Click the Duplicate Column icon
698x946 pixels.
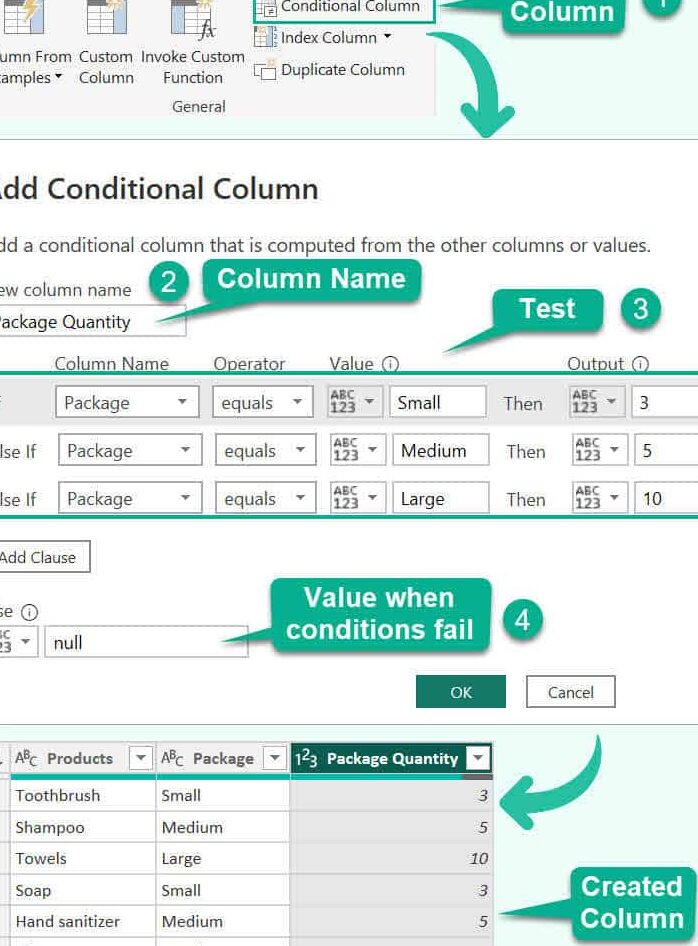coord(265,70)
